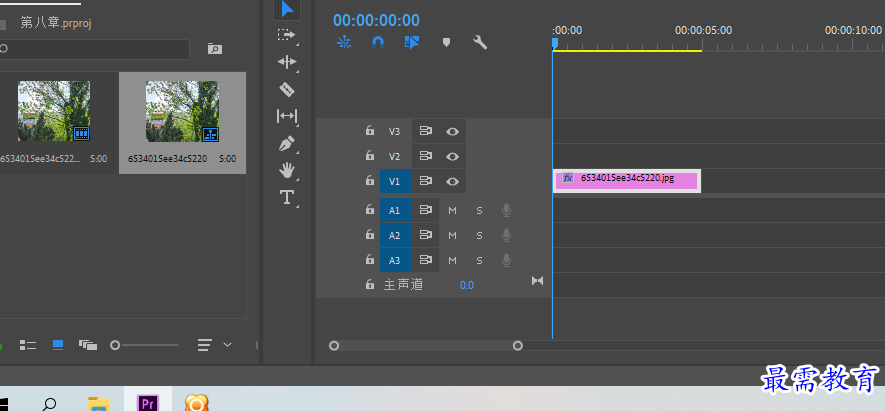Screen dimensions: 885x411
Task: Click right handle of timeline zoom bar
Action: [x=518, y=345]
